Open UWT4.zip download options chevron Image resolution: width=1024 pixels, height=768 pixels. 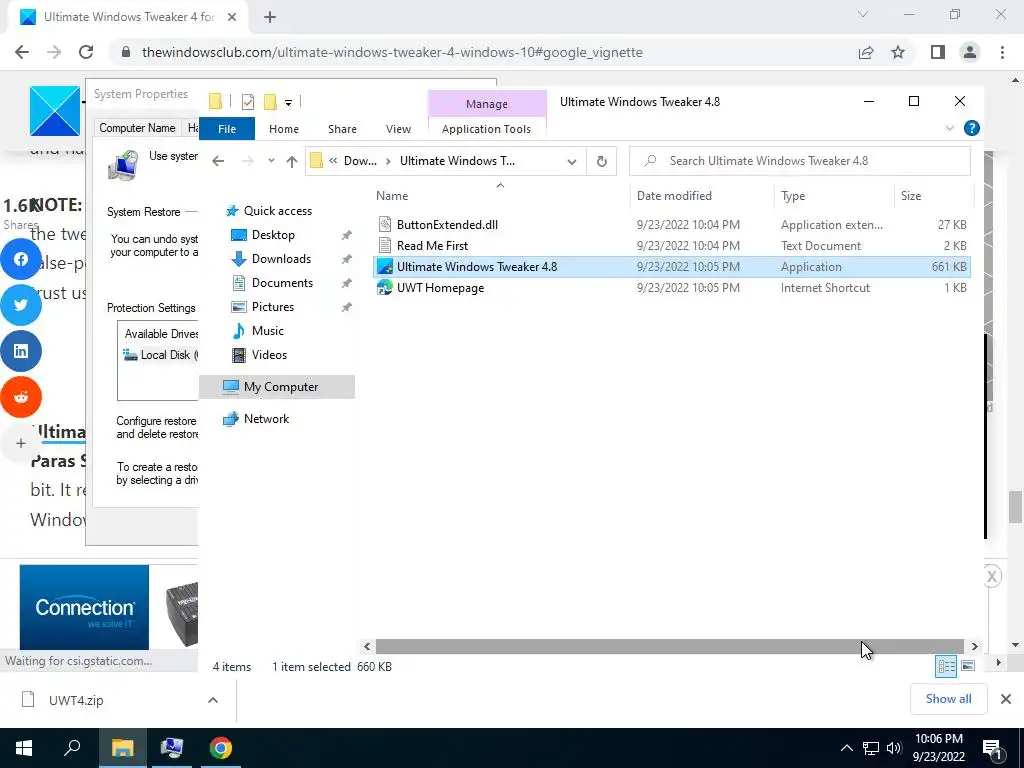coord(212,700)
